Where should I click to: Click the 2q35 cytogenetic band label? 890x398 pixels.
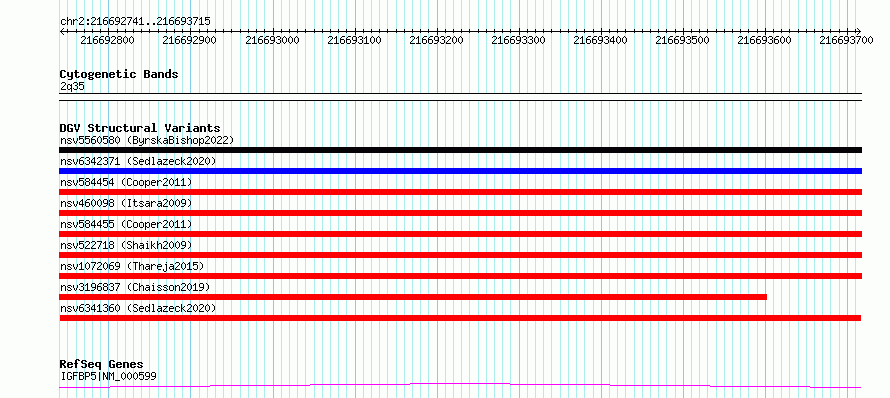pyautogui.click(x=72, y=86)
